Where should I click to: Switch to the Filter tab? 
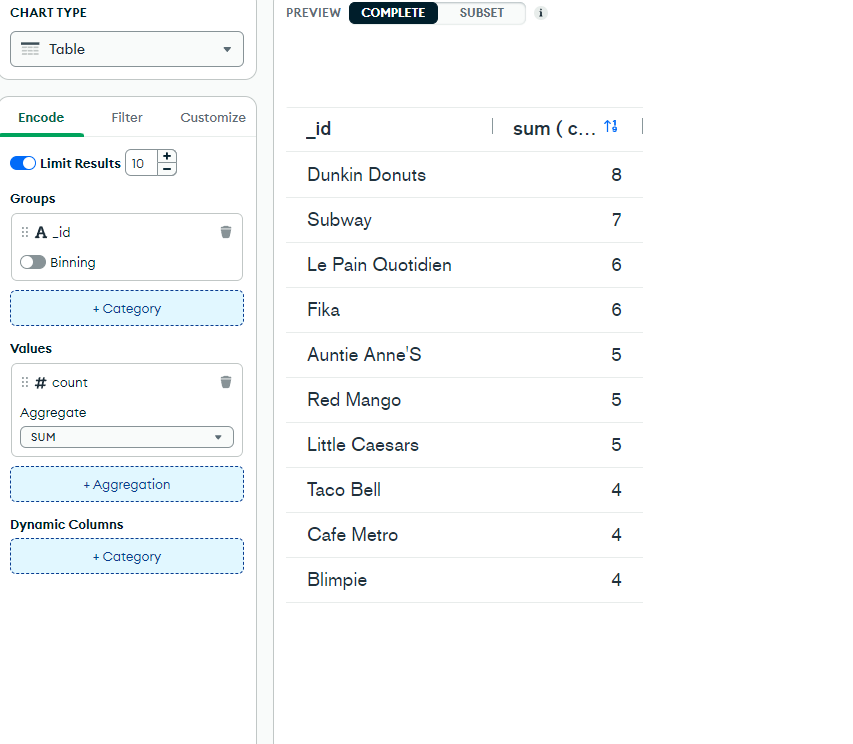pos(127,117)
